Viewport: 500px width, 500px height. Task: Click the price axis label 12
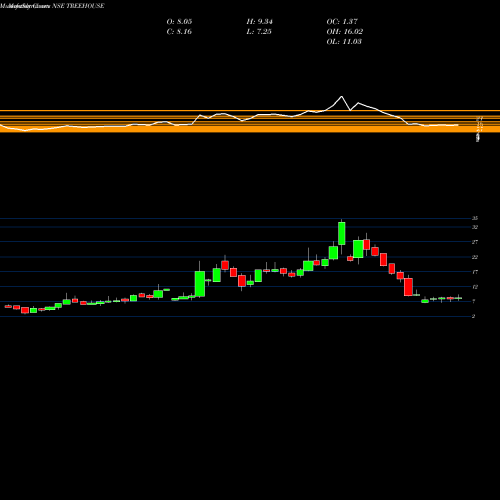tap(475, 287)
